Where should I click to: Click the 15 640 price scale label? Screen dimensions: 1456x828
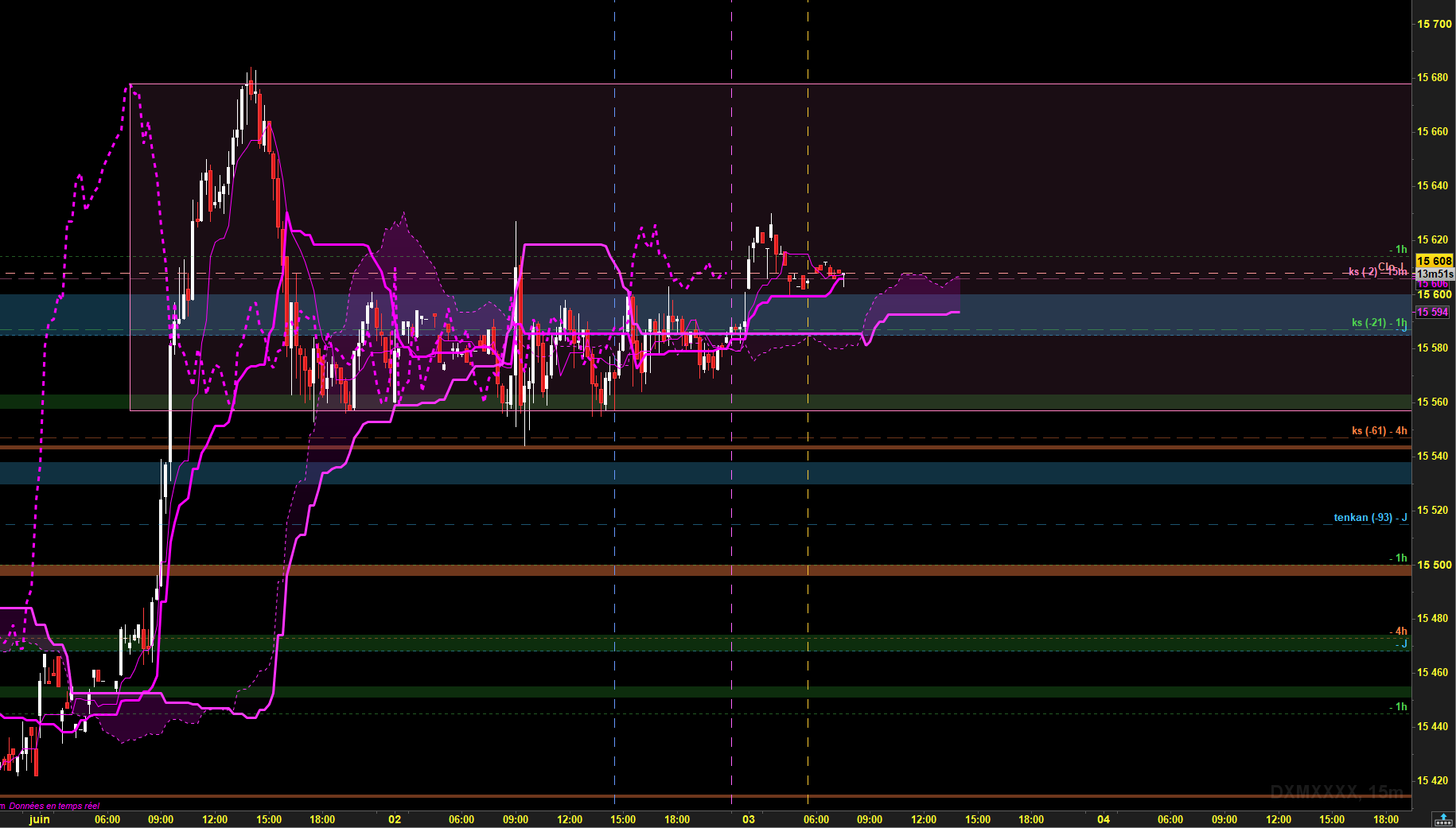[x=1432, y=185]
